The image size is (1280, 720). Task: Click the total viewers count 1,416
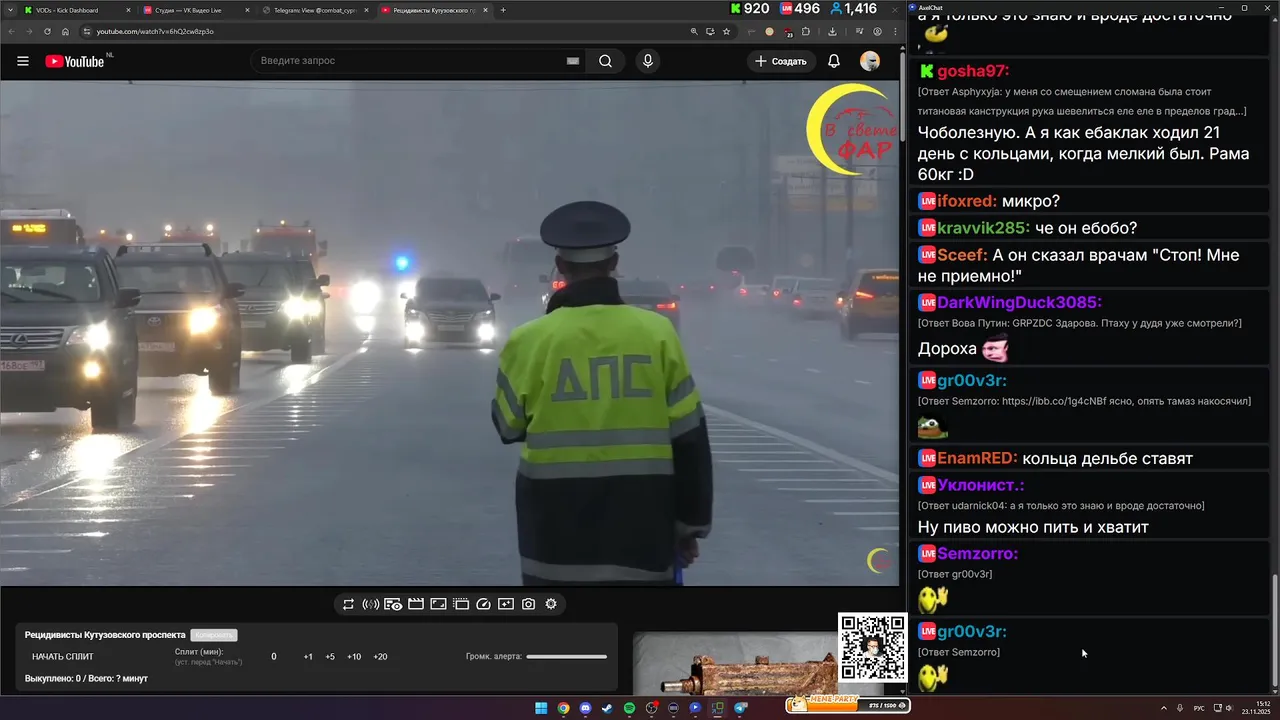pyautogui.click(x=853, y=8)
